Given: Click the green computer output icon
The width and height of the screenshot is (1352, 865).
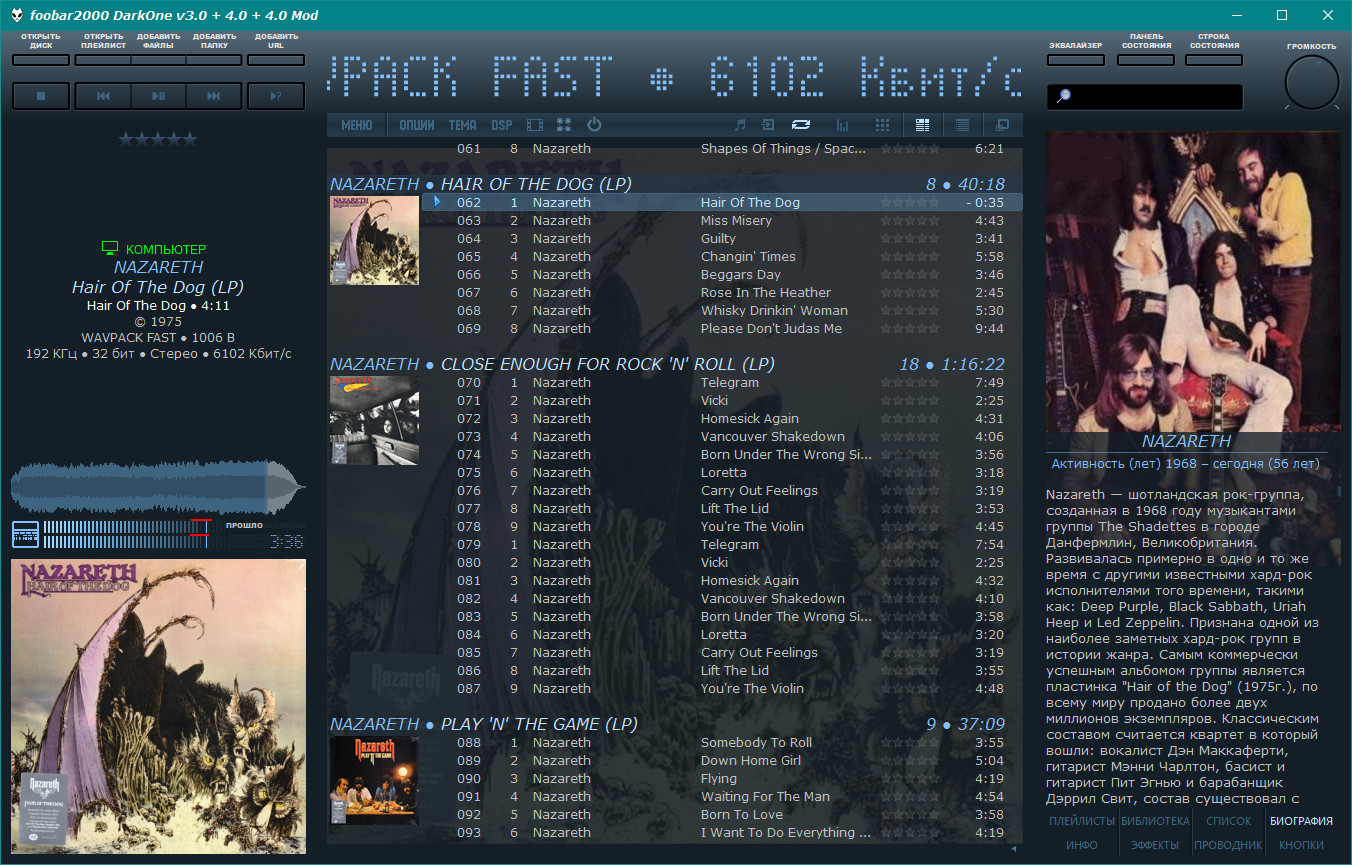Looking at the screenshot, I should [x=110, y=248].
